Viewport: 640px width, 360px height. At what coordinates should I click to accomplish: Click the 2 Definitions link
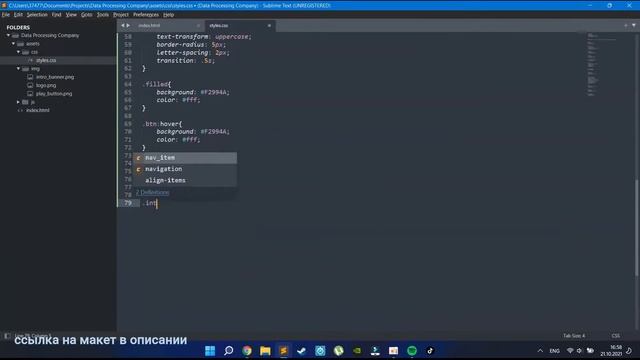tap(152, 192)
